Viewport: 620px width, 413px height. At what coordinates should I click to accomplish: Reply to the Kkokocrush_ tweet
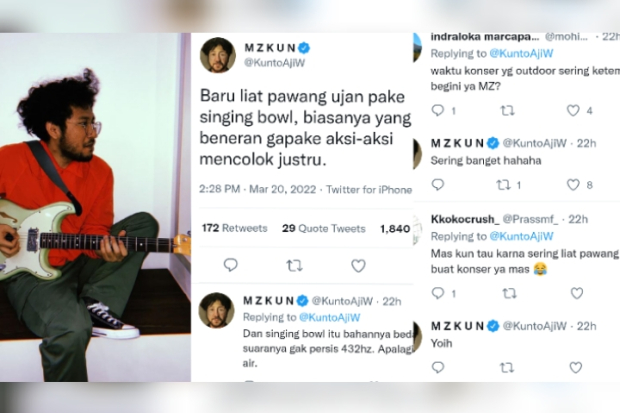[x=438, y=293]
